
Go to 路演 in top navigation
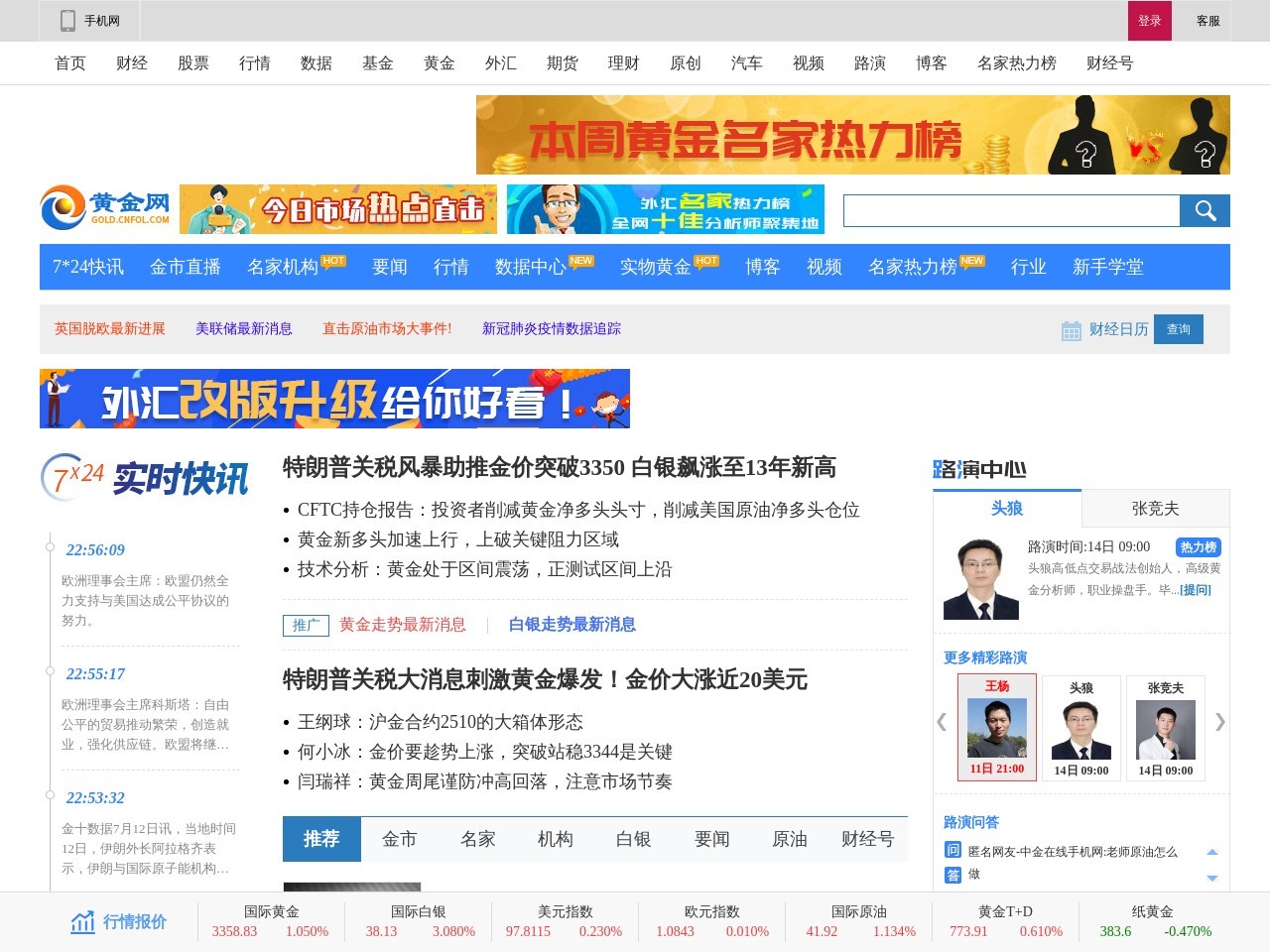[870, 63]
